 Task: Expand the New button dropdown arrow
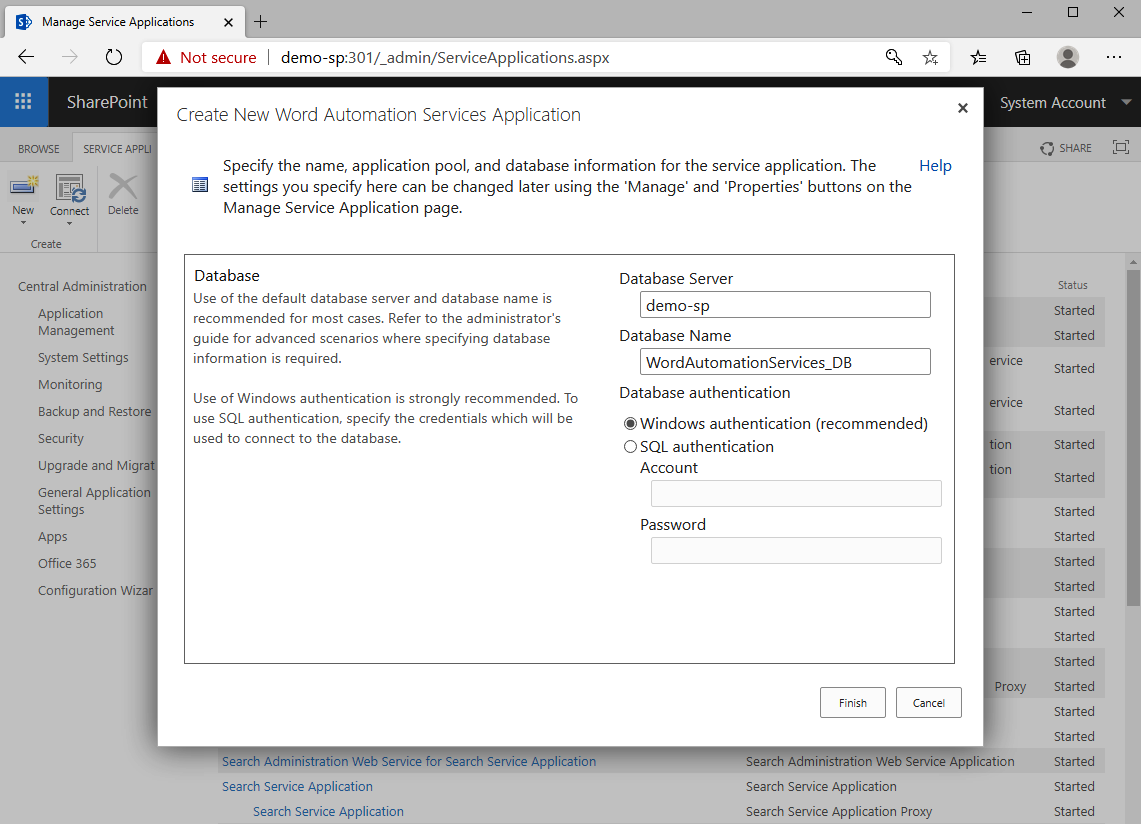(23, 223)
